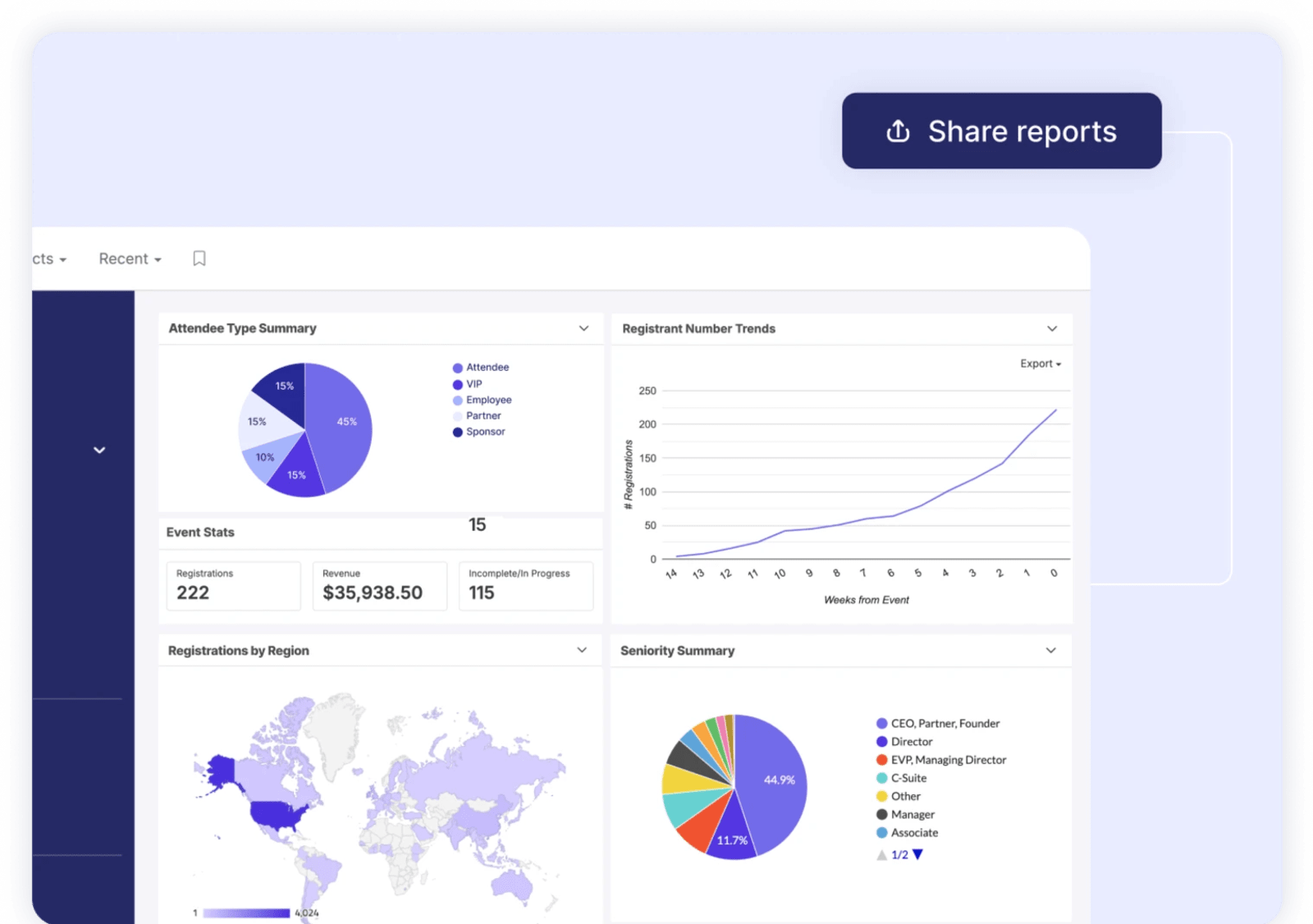This screenshot has height=924, width=1313.
Task: Click the bookmark icon in the top toolbar
Action: 199,258
